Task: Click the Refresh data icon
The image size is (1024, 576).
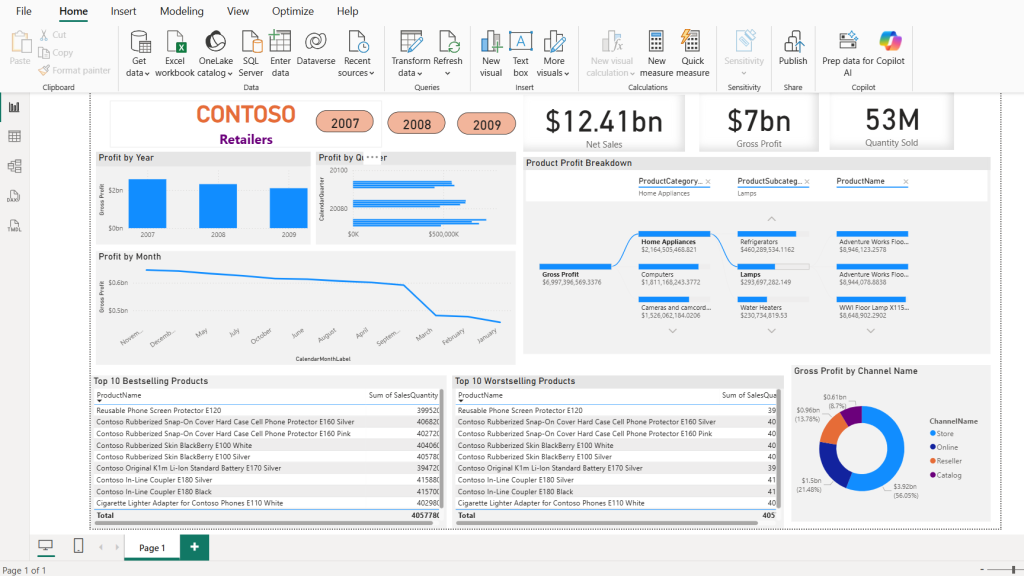Action: click(448, 42)
